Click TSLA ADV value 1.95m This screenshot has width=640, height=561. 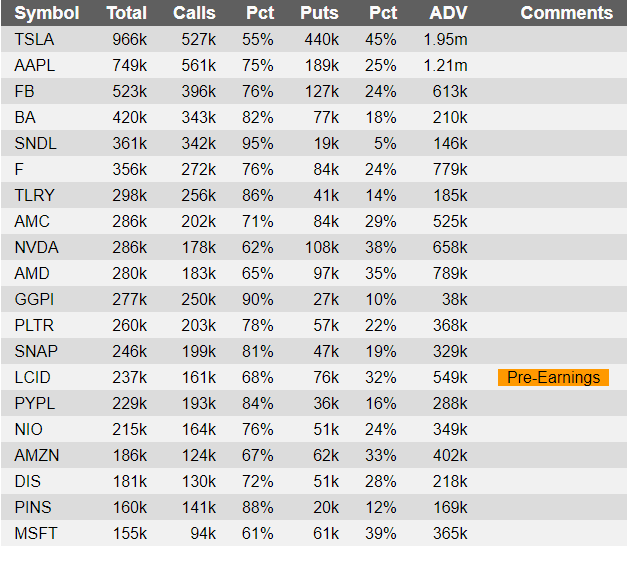coord(445,40)
